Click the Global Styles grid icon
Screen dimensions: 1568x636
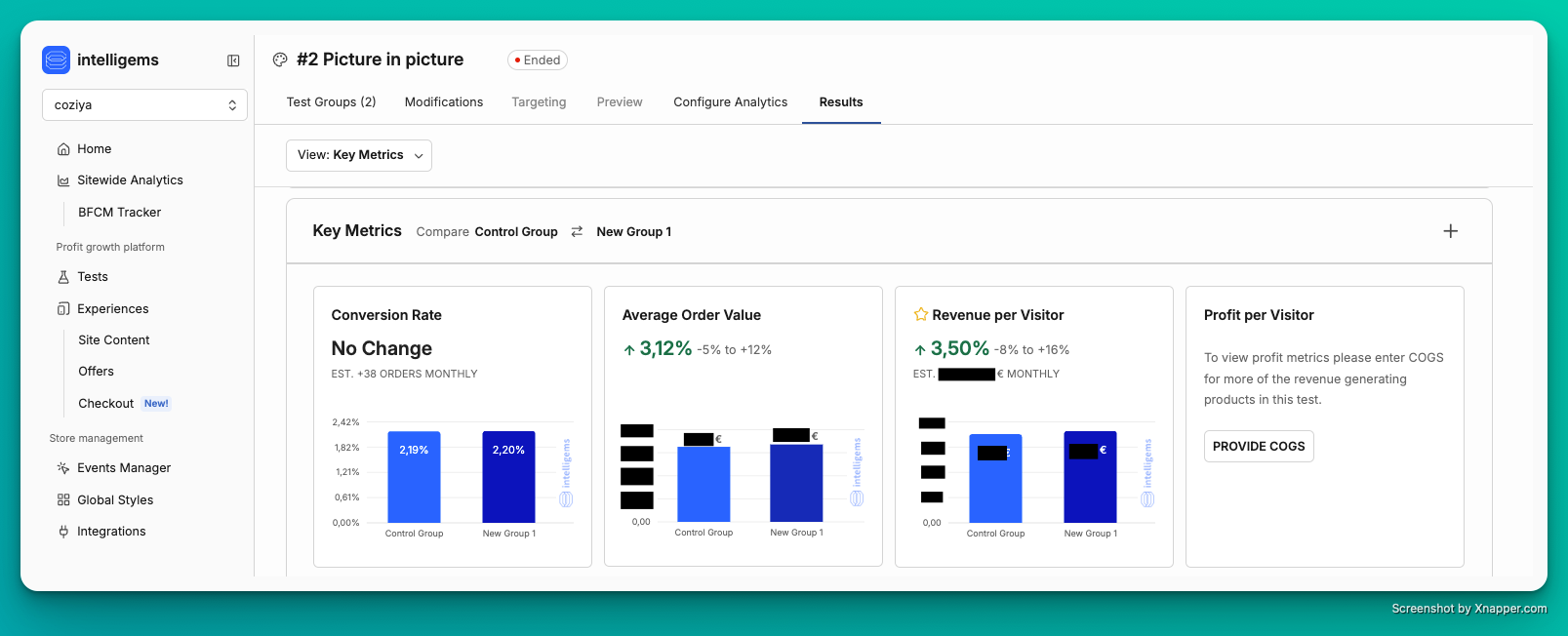click(63, 500)
